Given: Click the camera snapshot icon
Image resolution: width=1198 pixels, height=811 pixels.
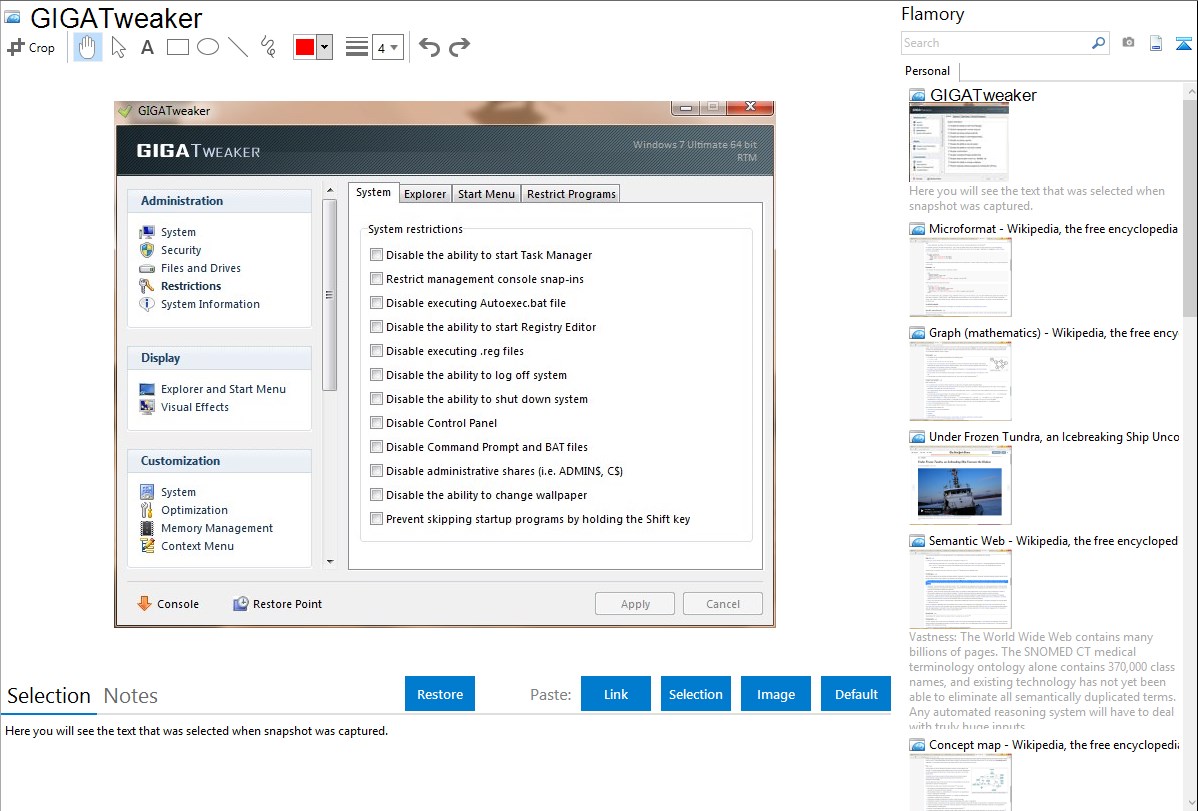Looking at the screenshot, I should pyautogui.click(x=1128, y=43).
